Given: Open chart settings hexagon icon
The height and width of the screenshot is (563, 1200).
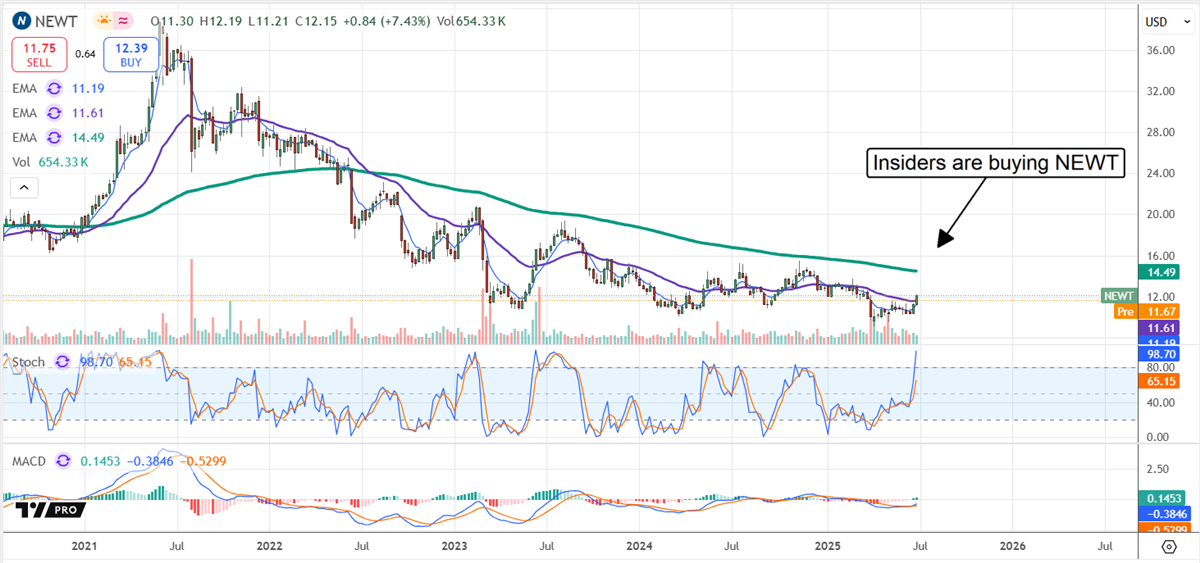Looking at the screenshot, I should pyautogui.click(x=1169, y=547).
